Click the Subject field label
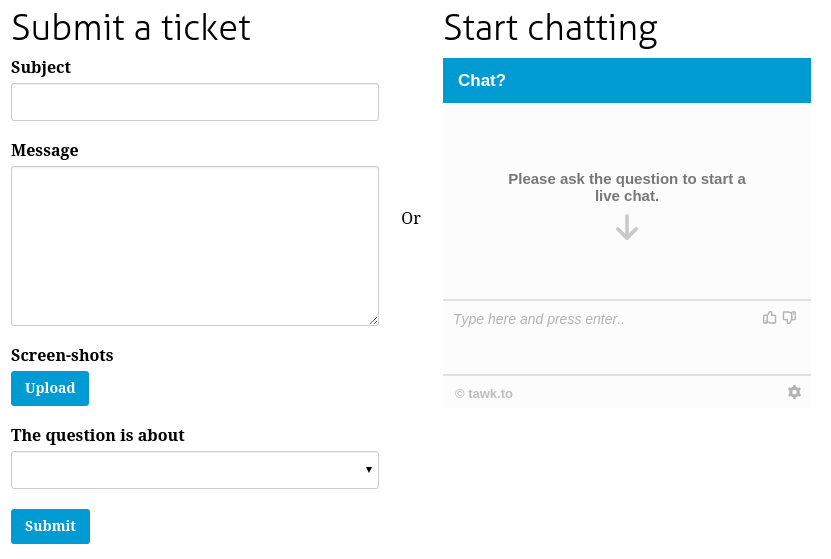This screenshot has height=559, width=831. point(41,67)
